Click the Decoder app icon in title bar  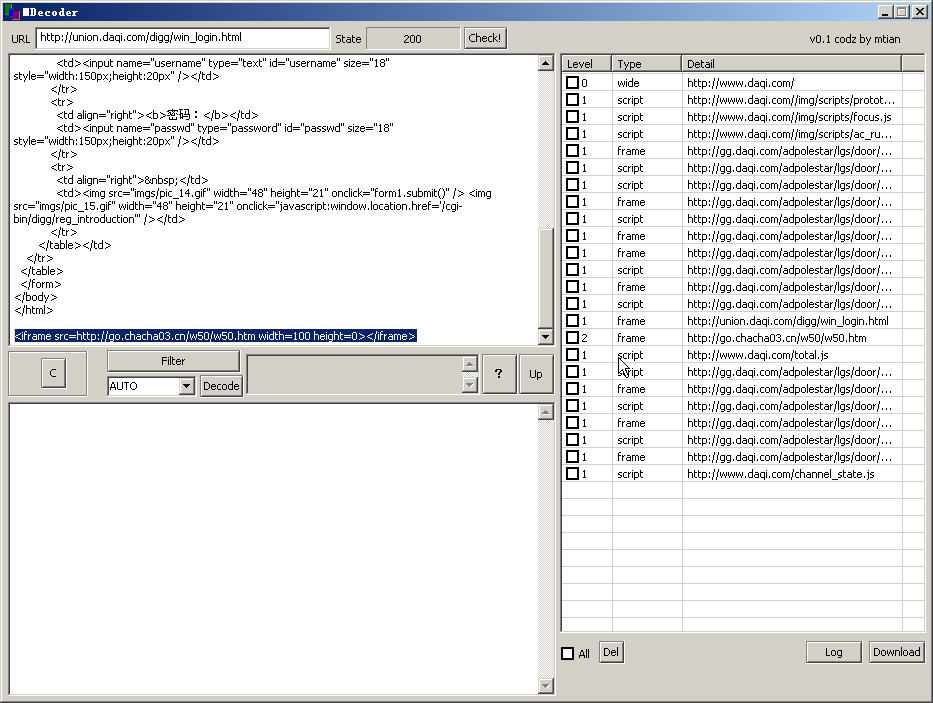click(11, 12)
